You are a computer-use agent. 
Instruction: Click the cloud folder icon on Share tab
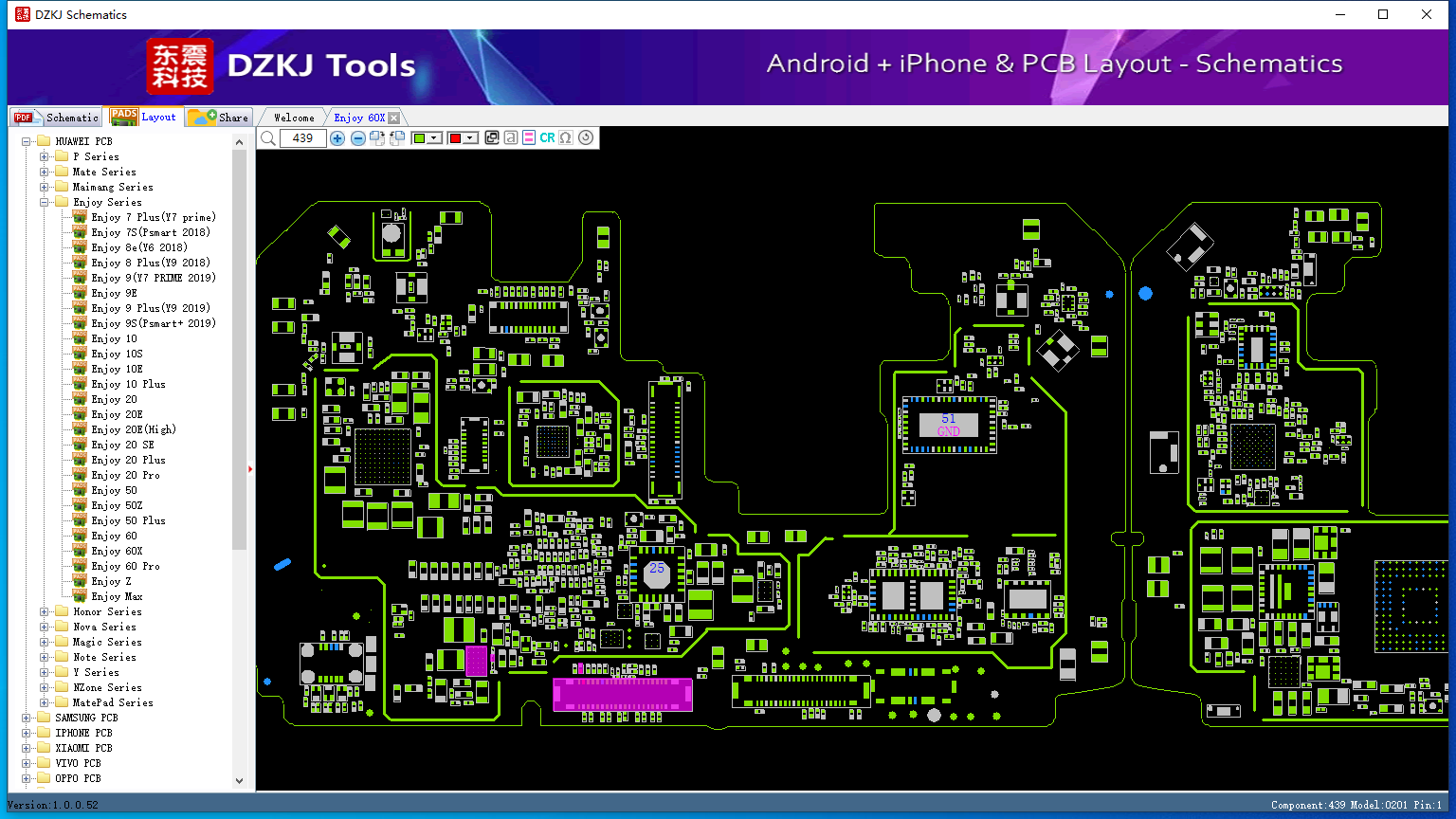[x=202, y=117]
